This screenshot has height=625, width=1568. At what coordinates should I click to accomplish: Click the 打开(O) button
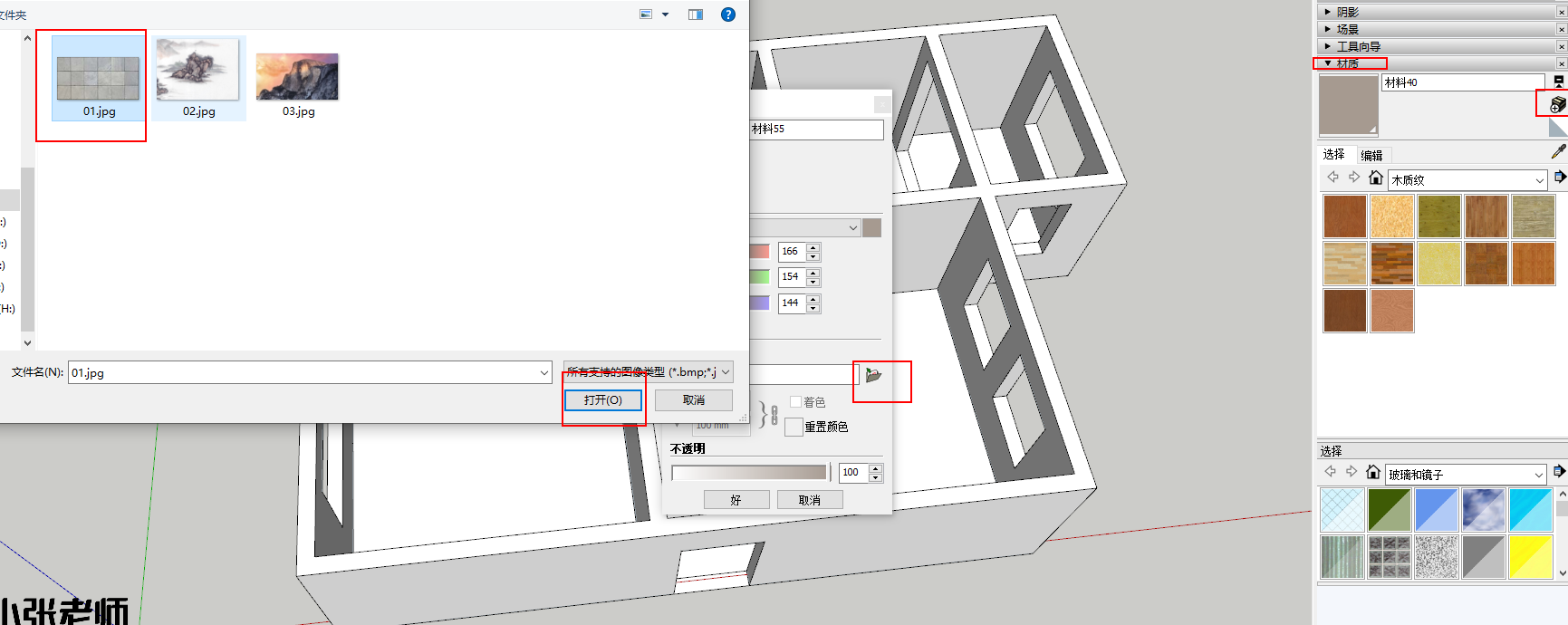coord(603,399)
